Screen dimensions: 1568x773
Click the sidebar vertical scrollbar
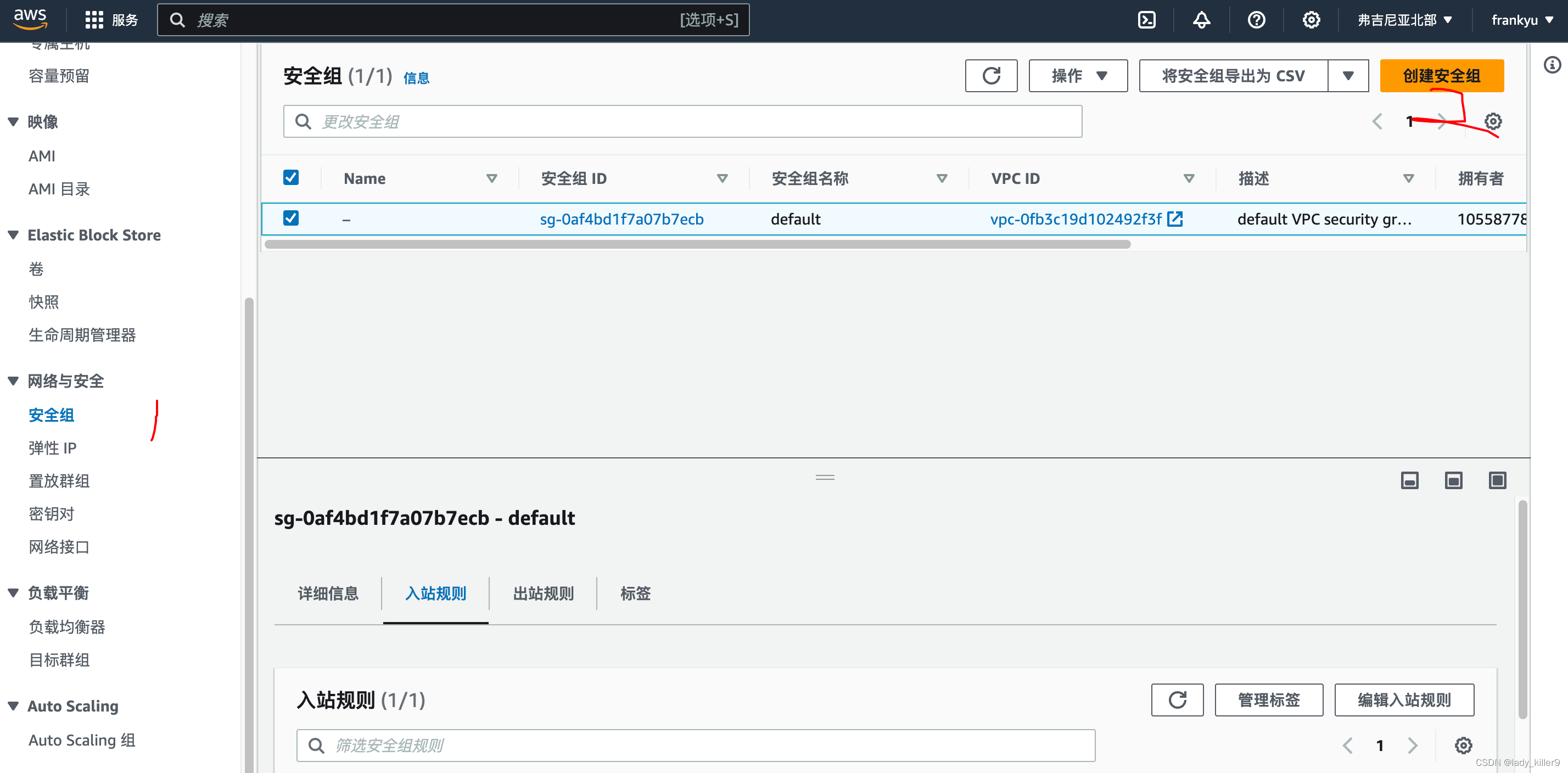[248, 536]
